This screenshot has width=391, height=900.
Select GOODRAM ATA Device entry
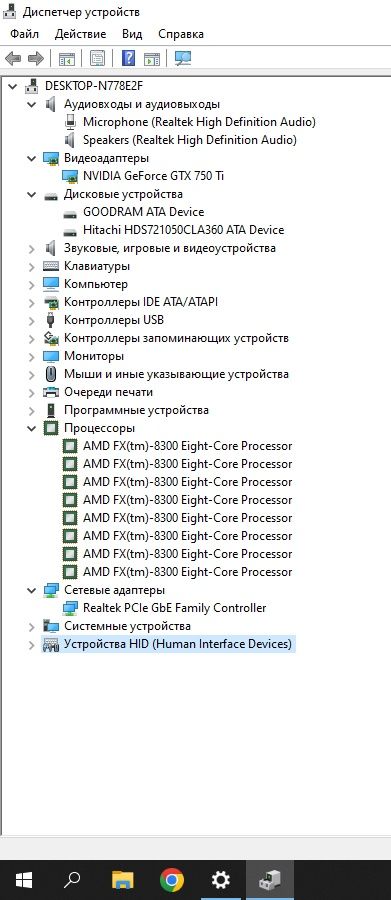pos(144,212)
